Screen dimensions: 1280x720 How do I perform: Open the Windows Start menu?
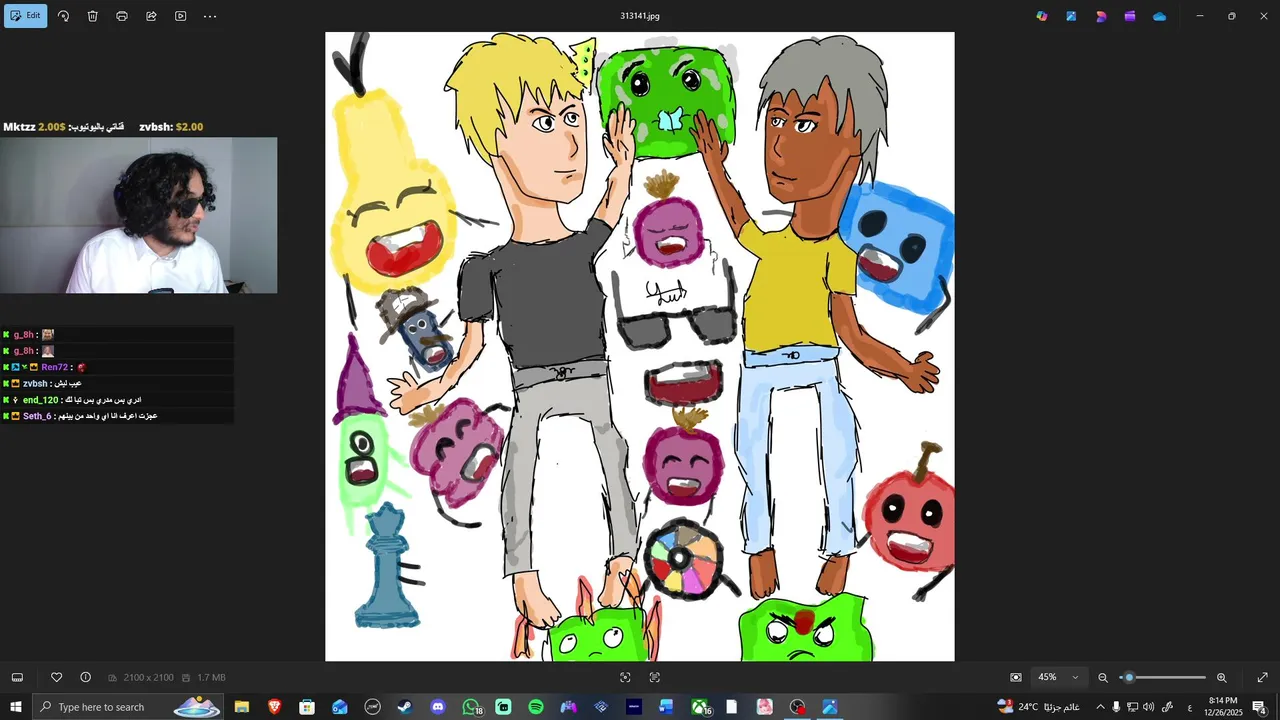16,707
